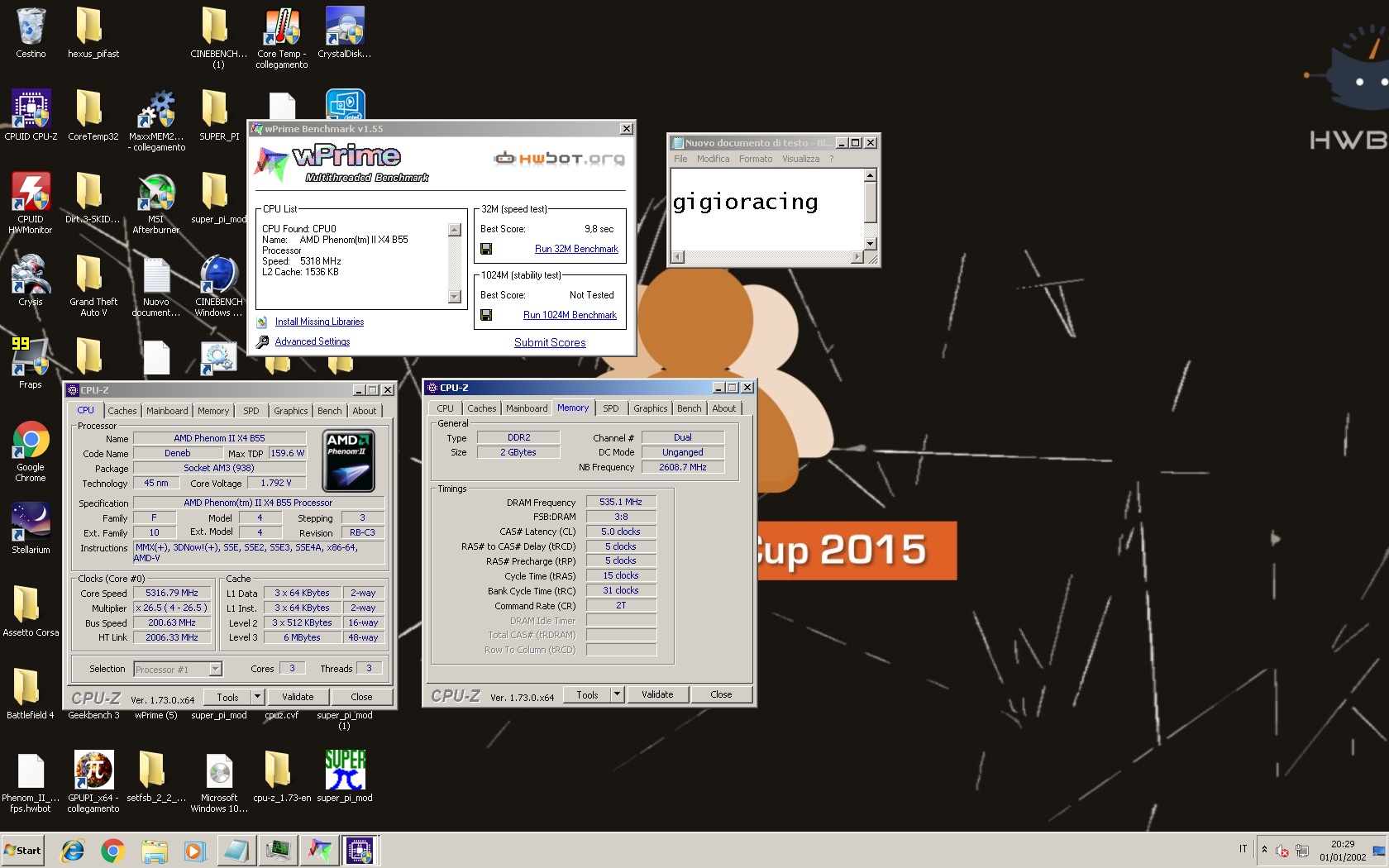The width and height of the screenshot is (1389, 868).
Task: Click Run 32M Benchmark link
Action: (576, 249)
